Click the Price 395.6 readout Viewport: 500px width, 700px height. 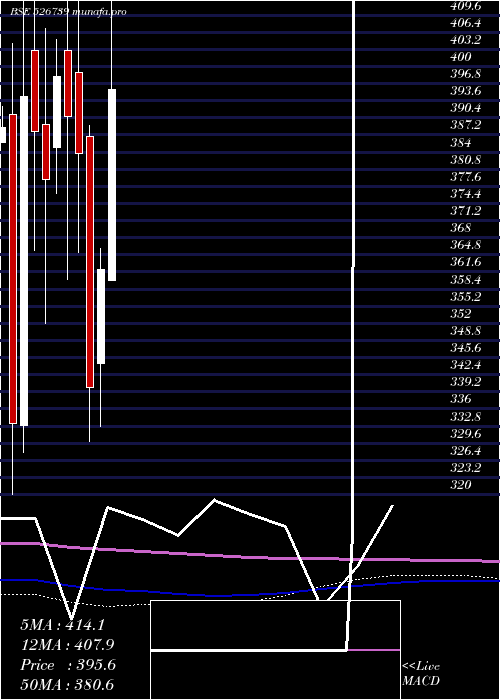click(x=68, y=665)
